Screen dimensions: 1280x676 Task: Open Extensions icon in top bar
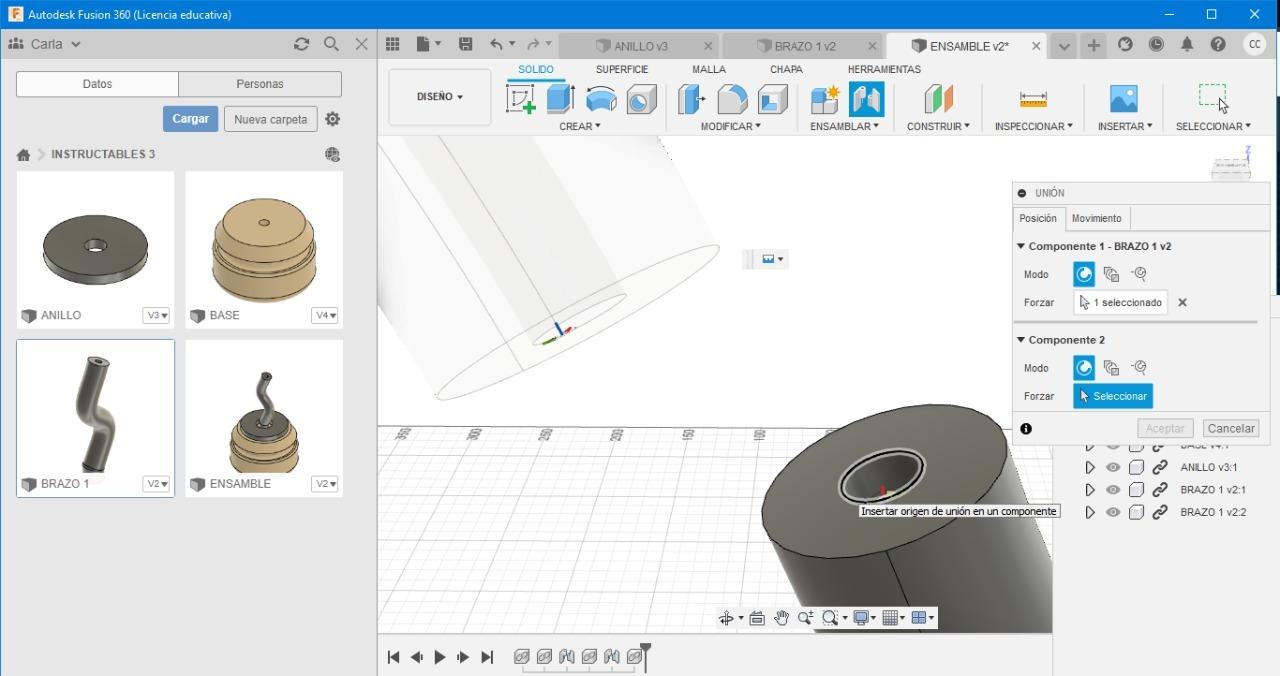click(x=1125, y=44)
